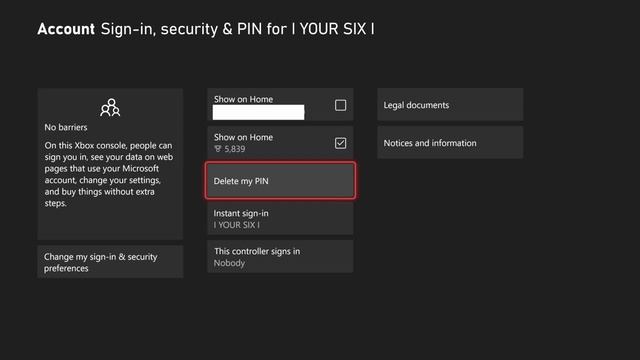Image resolution: width=640 pixels, height=360 pixels.
Task: Click the page title "Sign-in, security & PIN for I YOUR SIX I"
Action: tap(238, 29)
